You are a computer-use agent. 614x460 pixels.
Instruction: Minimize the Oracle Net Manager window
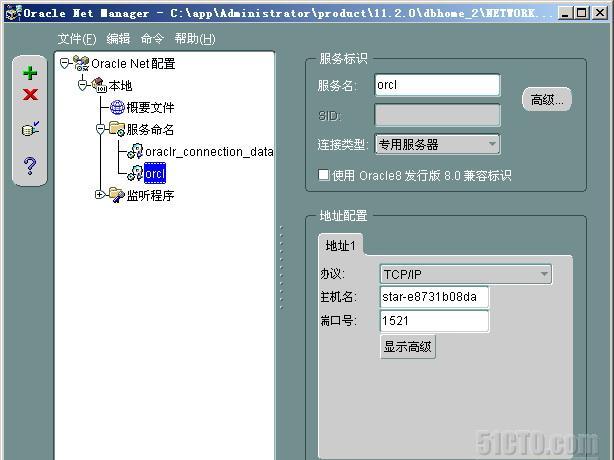tap(564, 13)
